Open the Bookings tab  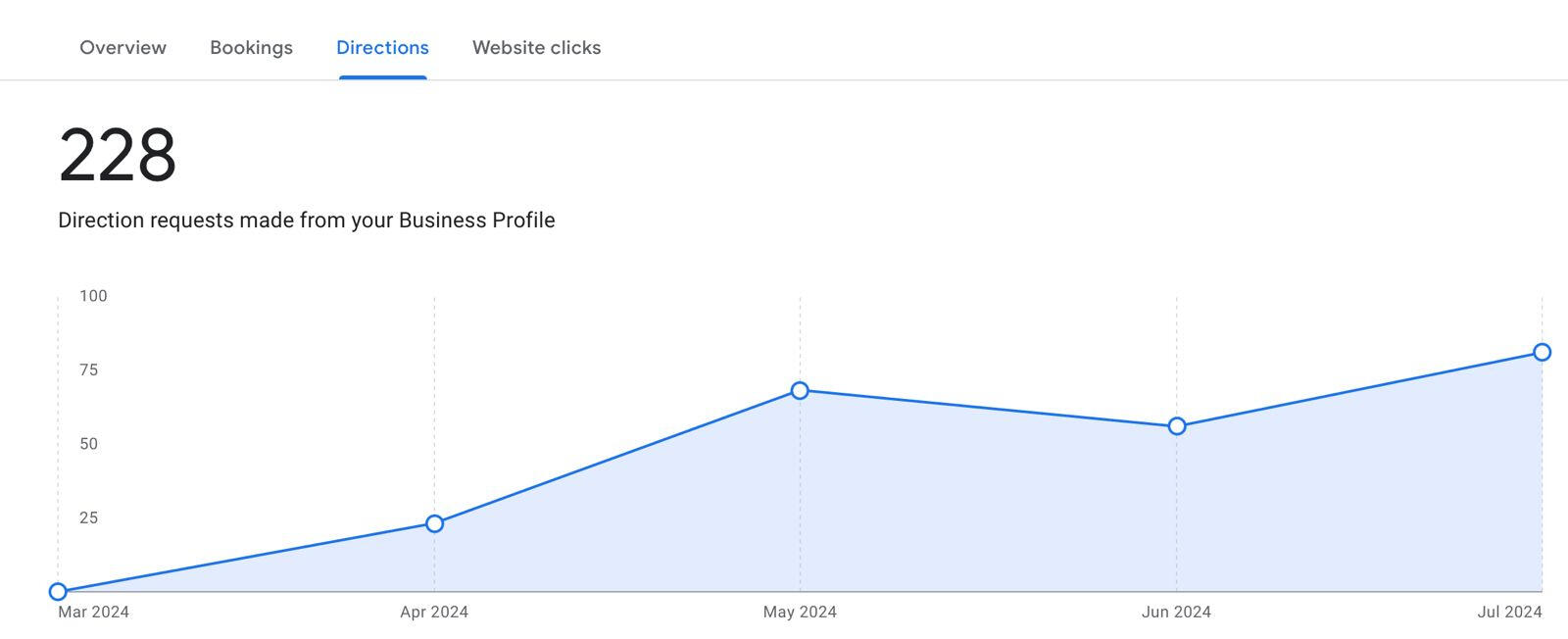click(x=251, y=47)
